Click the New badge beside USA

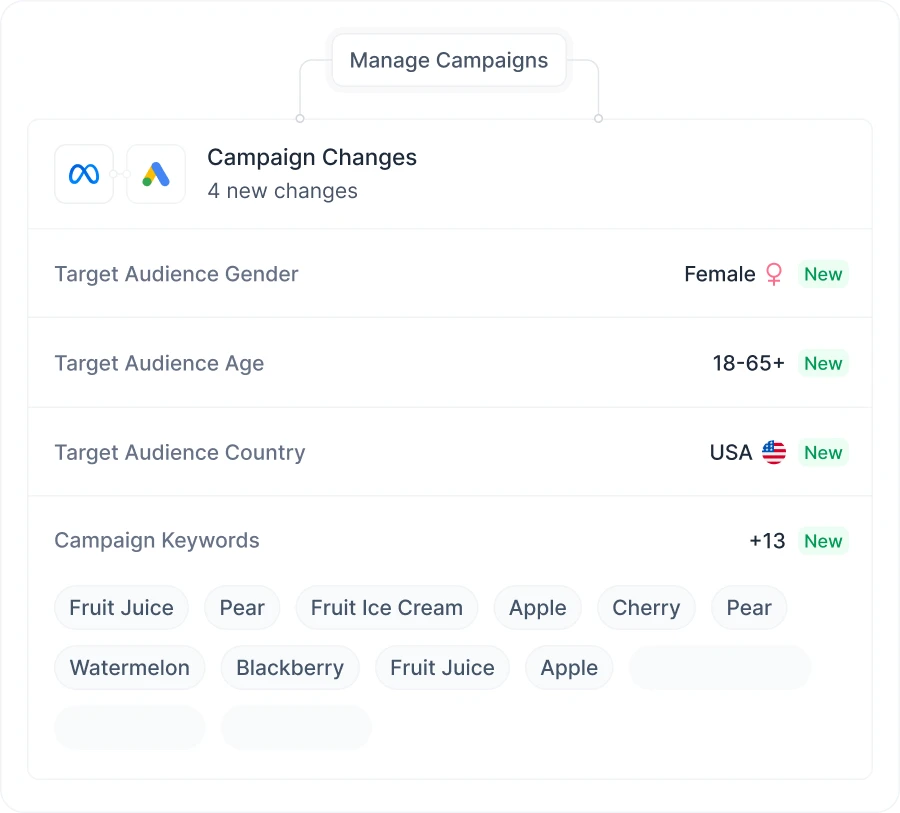tap(823, 452)
